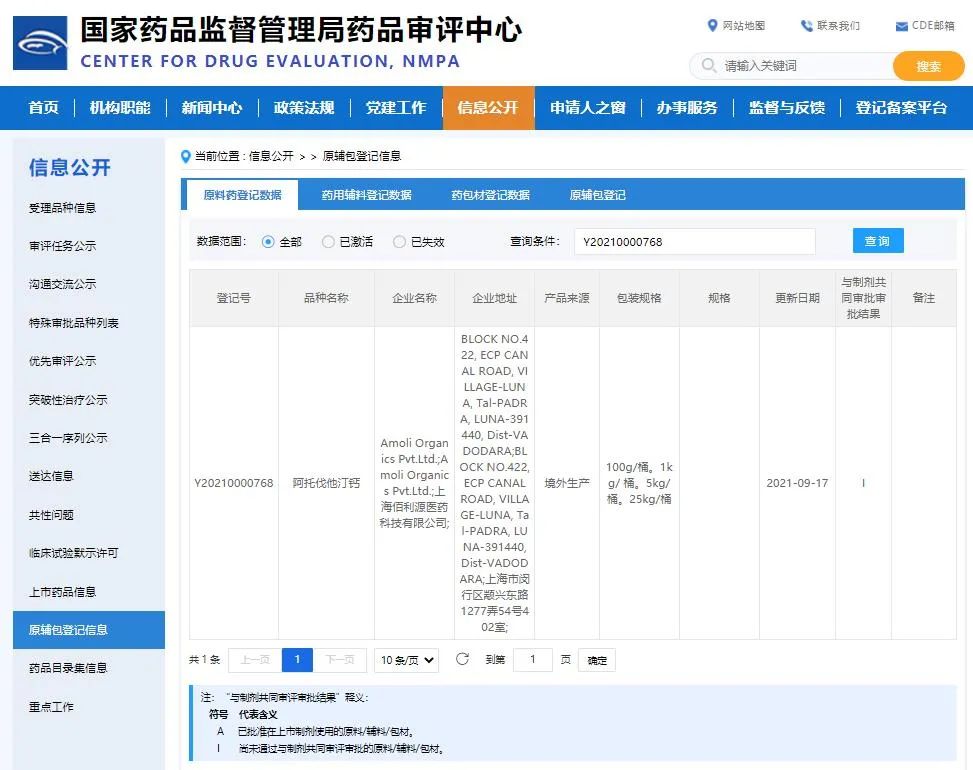
Task: Select the 已失效 radio option
Action: (x=400, y=242)
